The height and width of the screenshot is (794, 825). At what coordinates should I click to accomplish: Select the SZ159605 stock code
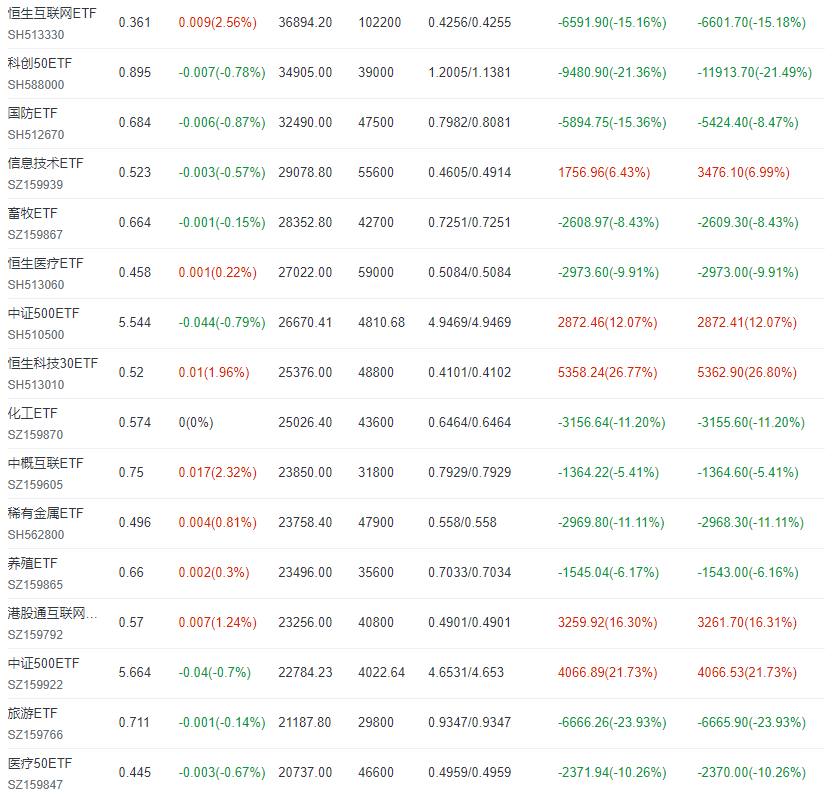pos(35,485)
